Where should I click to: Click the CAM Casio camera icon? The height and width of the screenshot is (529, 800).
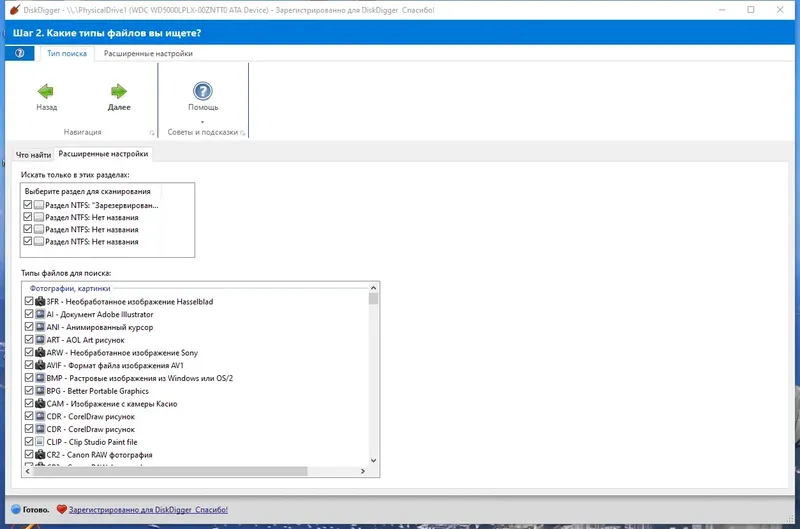pyautogui.click(x=40, y=404)
